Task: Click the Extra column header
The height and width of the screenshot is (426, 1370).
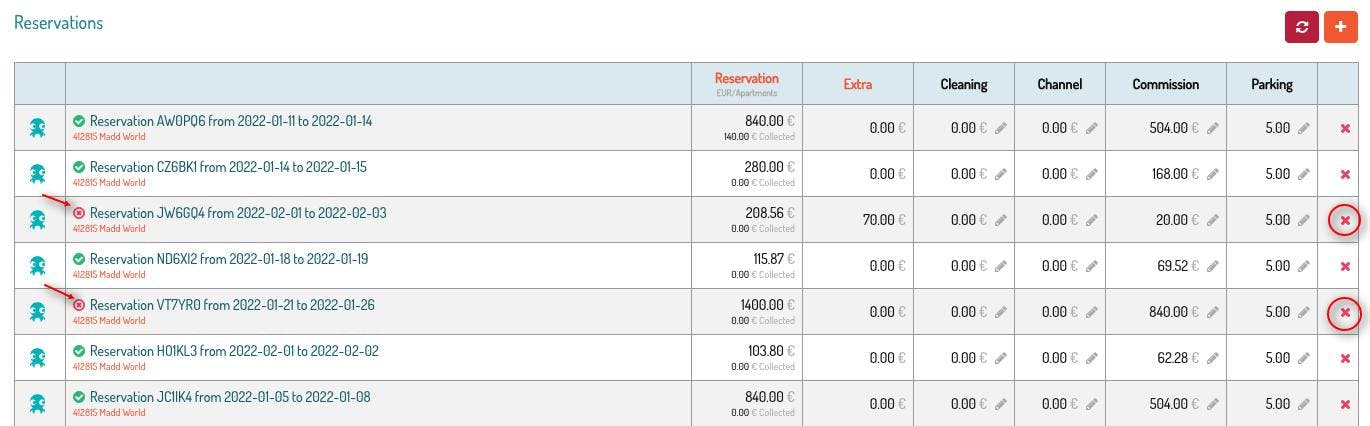Action: point(857,84)
